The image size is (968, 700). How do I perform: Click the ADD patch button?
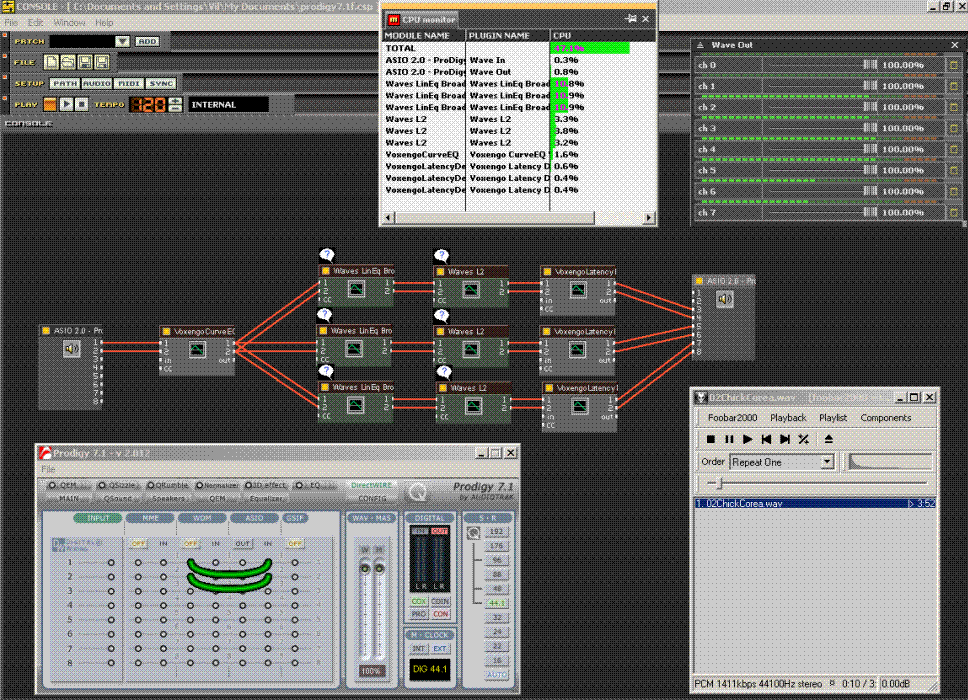[x=147, y=41]
